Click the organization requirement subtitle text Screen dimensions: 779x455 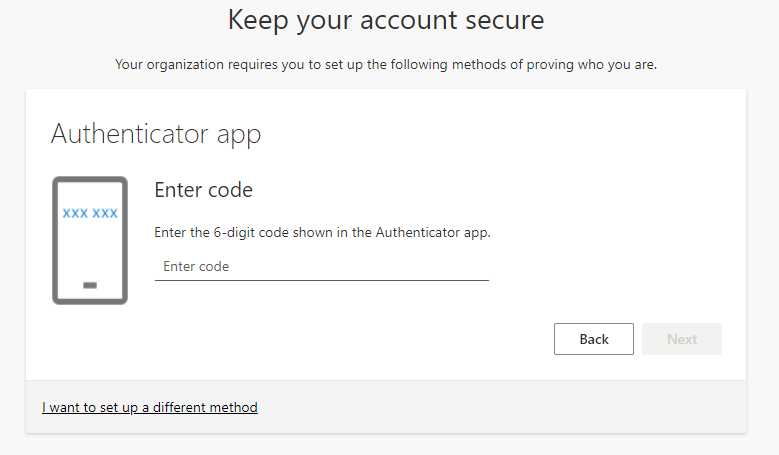tap(386, 65)
